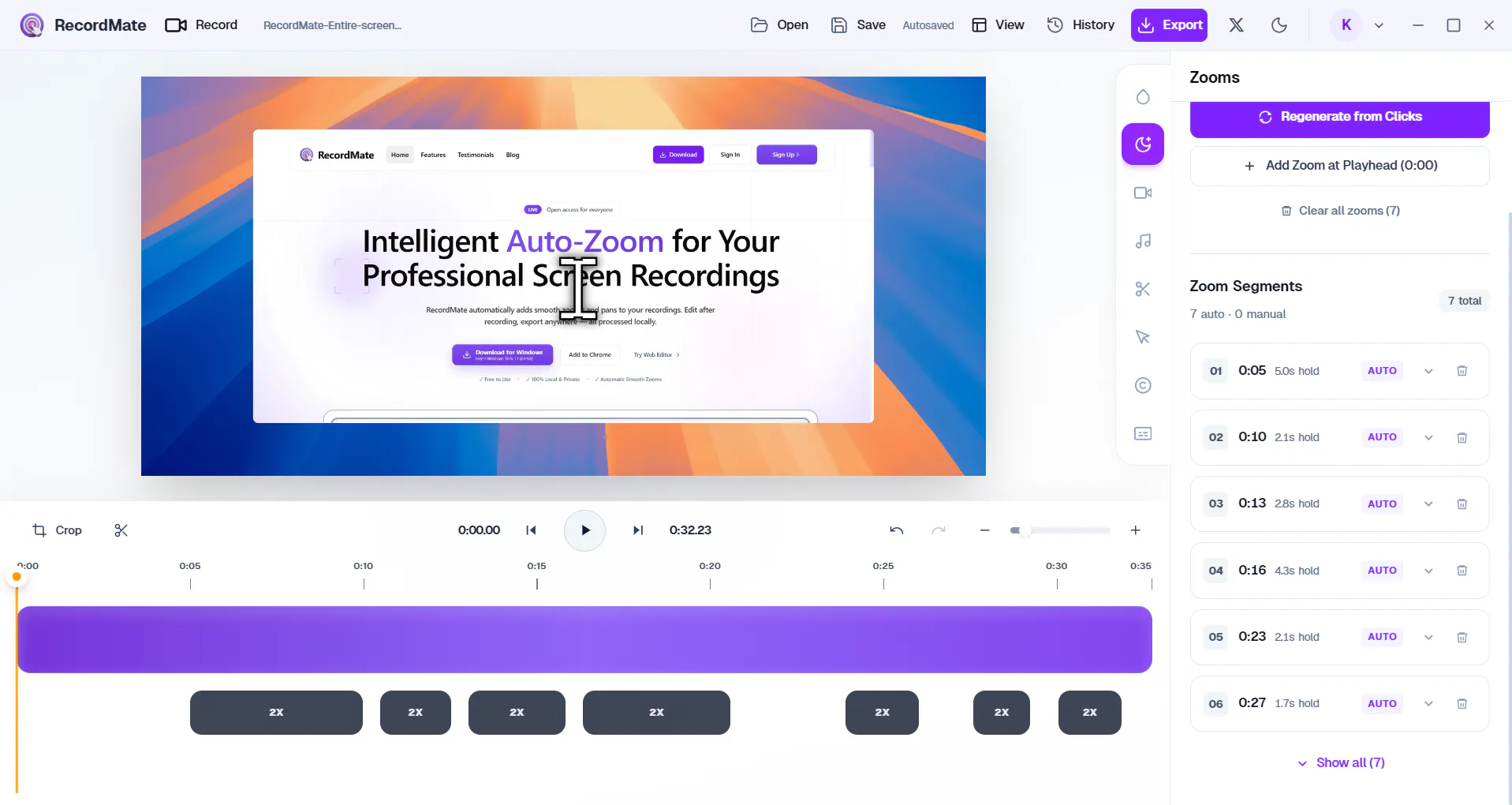Expand zoom segment 05 at 0:23
This screenshot has width=1512, height=805.
[1428, 637]
